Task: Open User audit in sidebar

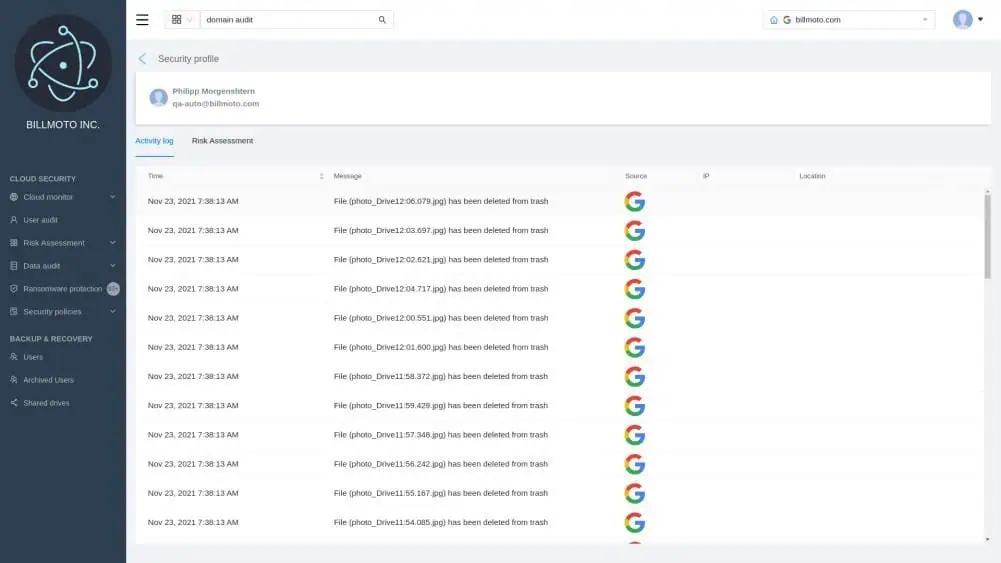Action: coord(40,220)
